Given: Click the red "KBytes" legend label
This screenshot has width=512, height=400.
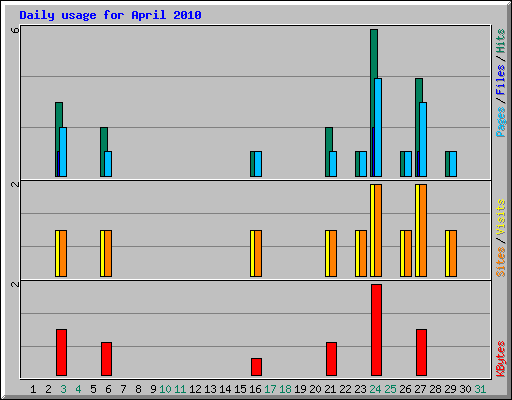Looking at the screenshot, I should pos(500,359).
